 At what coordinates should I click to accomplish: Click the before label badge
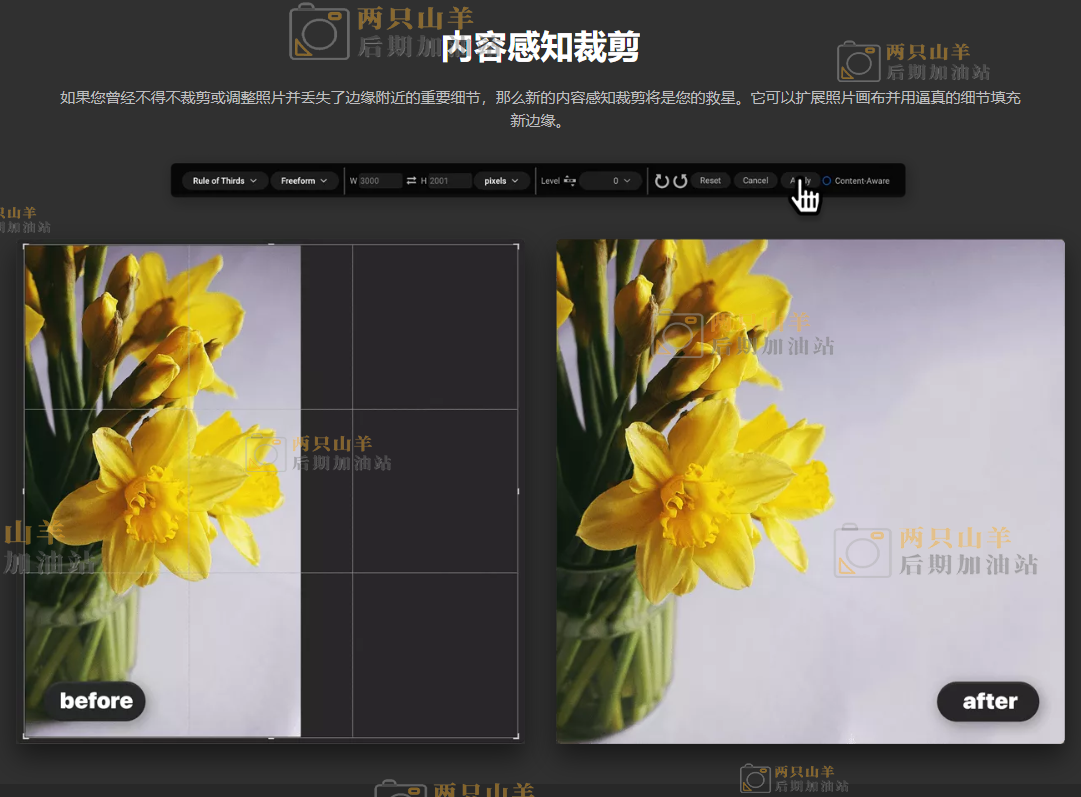(x=96, y=701)
